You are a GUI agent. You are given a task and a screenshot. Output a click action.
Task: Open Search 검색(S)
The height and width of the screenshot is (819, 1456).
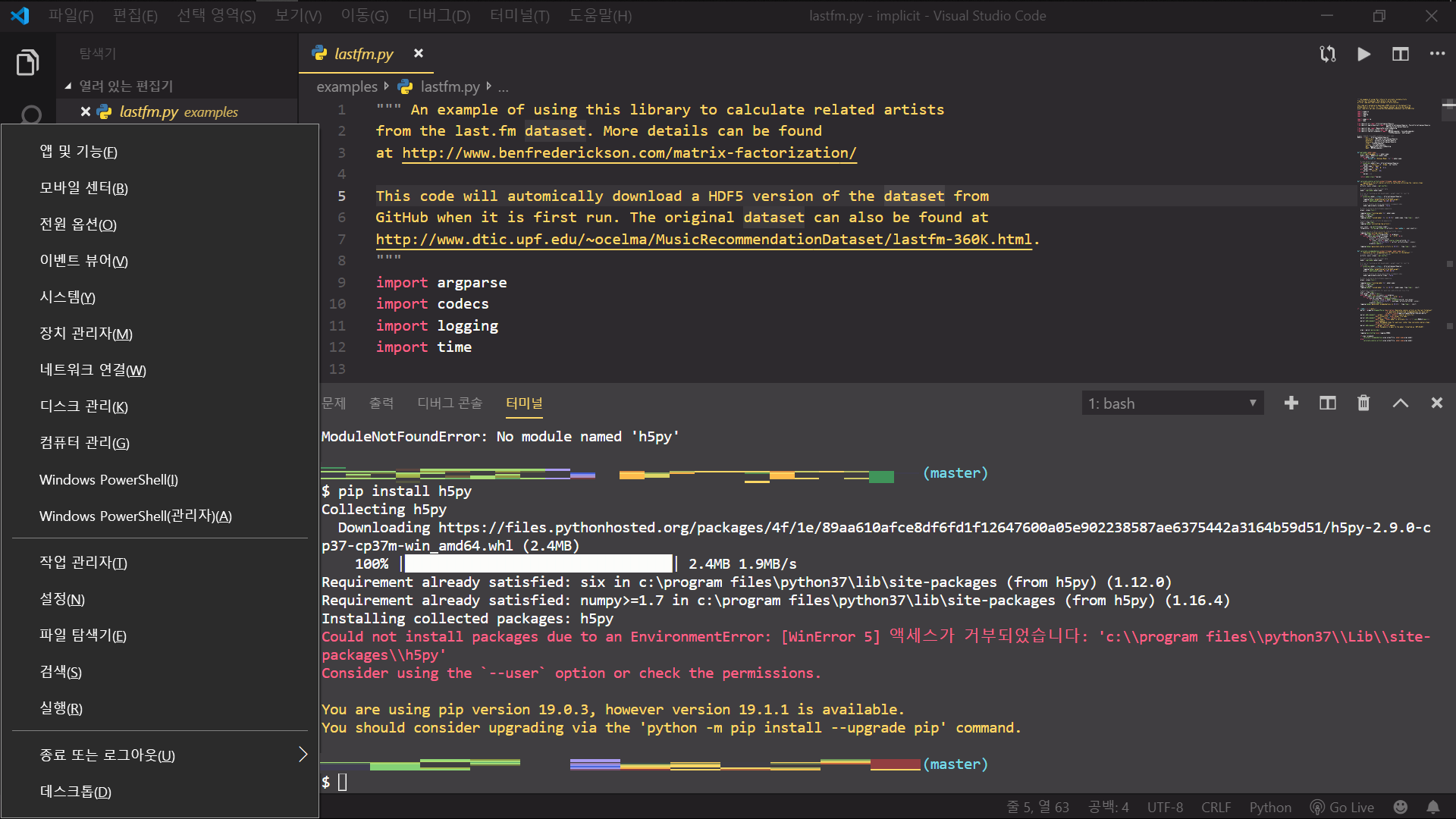coord(160,672)
